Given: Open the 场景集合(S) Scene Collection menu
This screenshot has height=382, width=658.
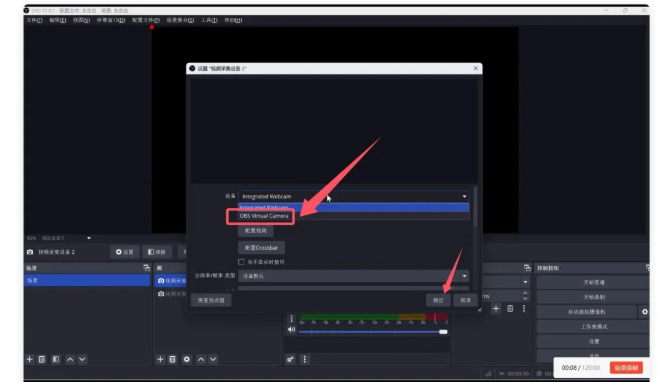Looking at the screenshot, I should coord(180,20).
